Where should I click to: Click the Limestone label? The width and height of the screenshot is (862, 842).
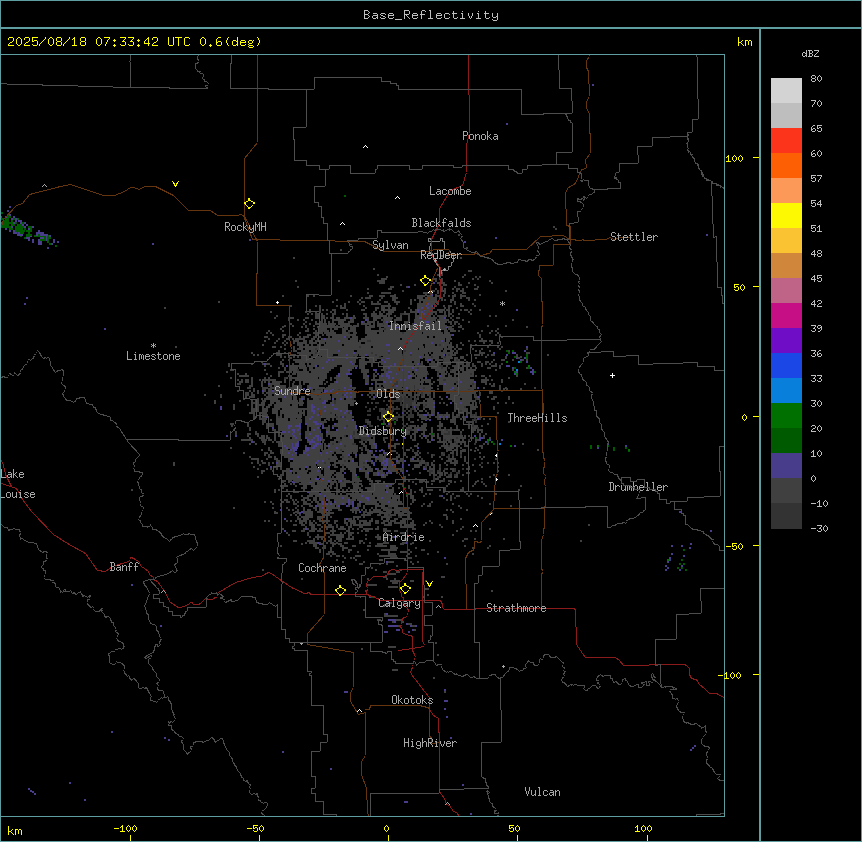(153, 356)
